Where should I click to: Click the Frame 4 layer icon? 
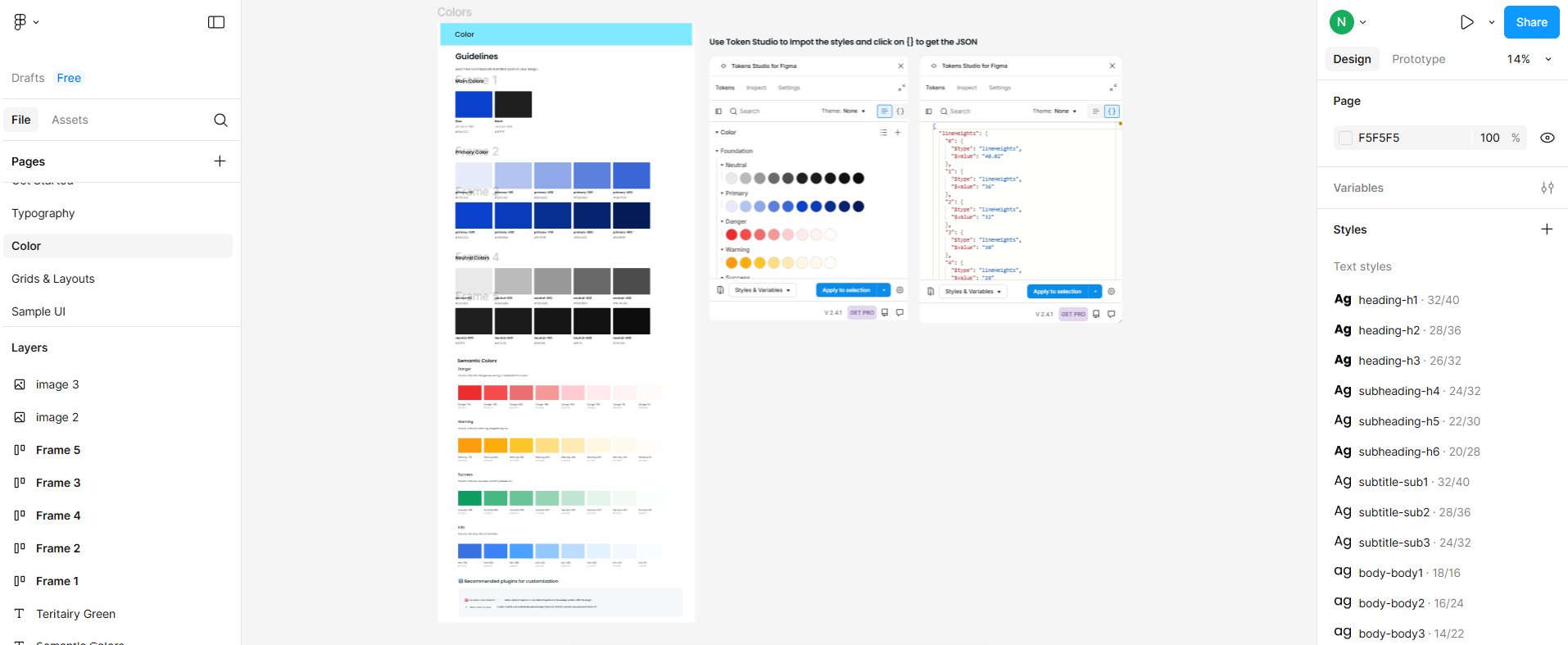(x=20, y=516)
